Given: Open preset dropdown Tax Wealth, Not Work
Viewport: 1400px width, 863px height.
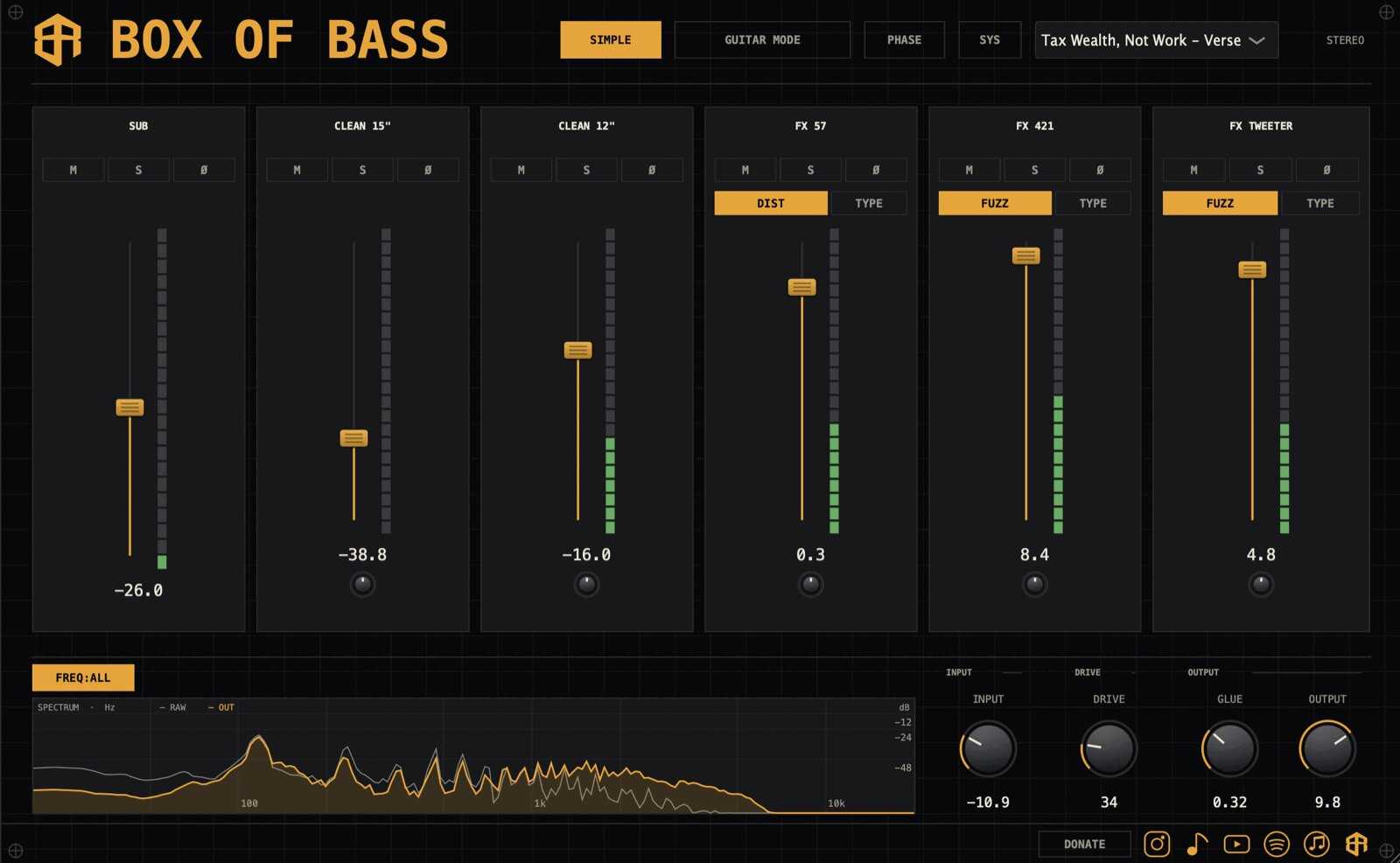Looking at the screenshot, I should point(1156,40).
